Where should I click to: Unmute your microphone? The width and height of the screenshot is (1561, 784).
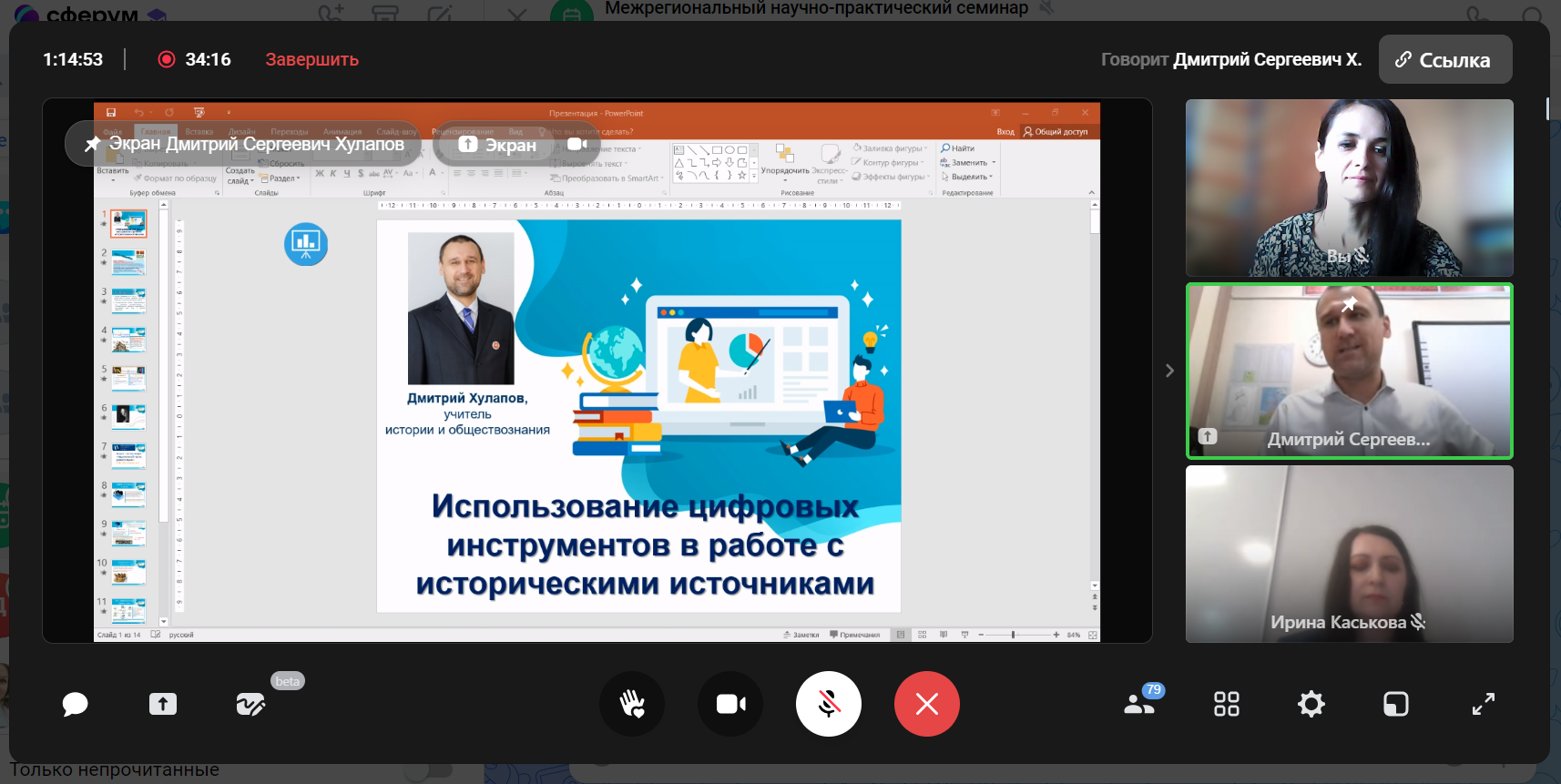pyautogui.click(x=829, y=704)
